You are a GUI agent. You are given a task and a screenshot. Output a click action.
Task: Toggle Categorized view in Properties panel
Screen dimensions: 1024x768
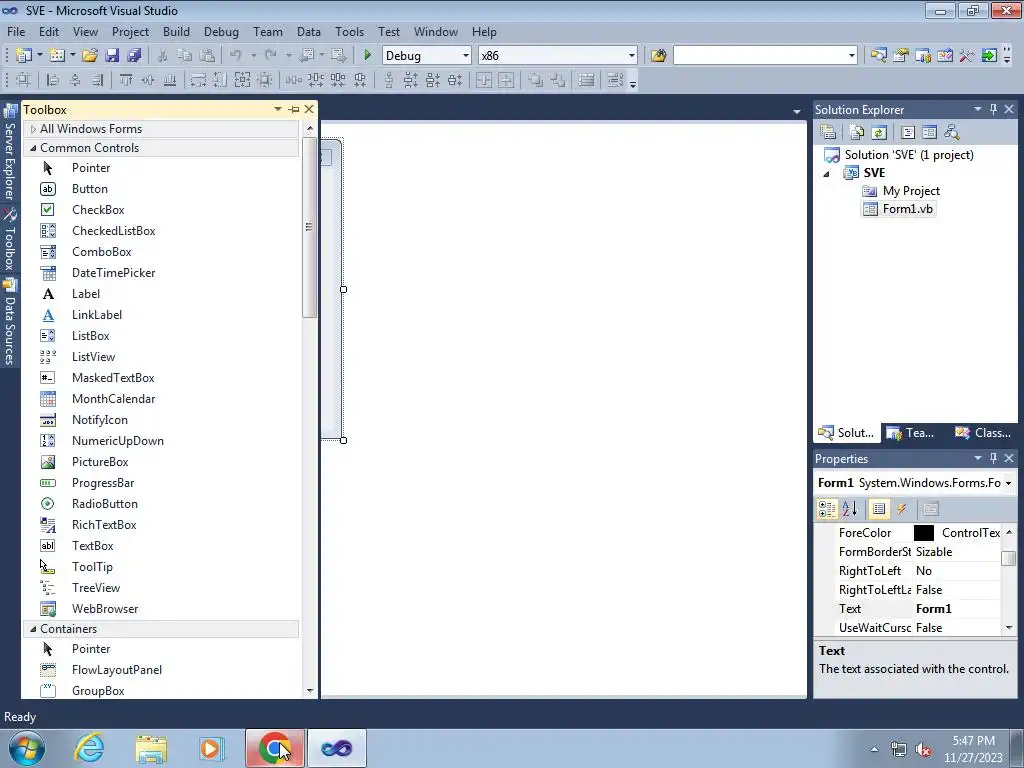pyautogui.click(x=827, y=509)
